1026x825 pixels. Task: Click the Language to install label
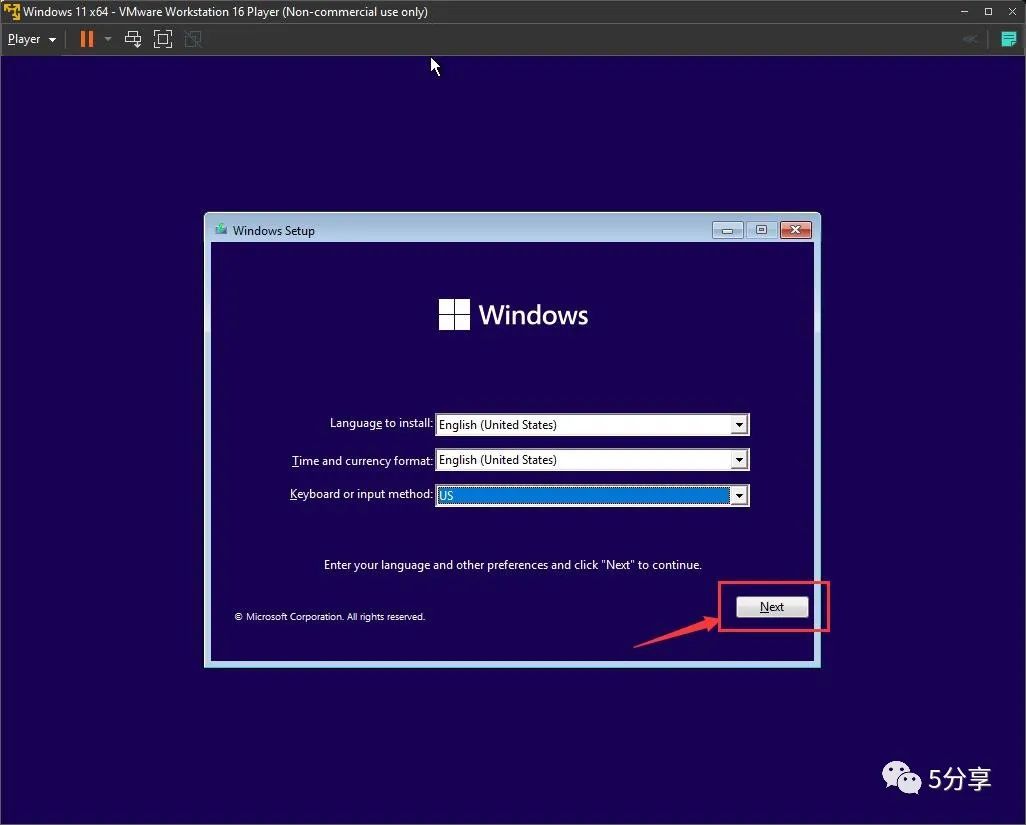point(381,423)
